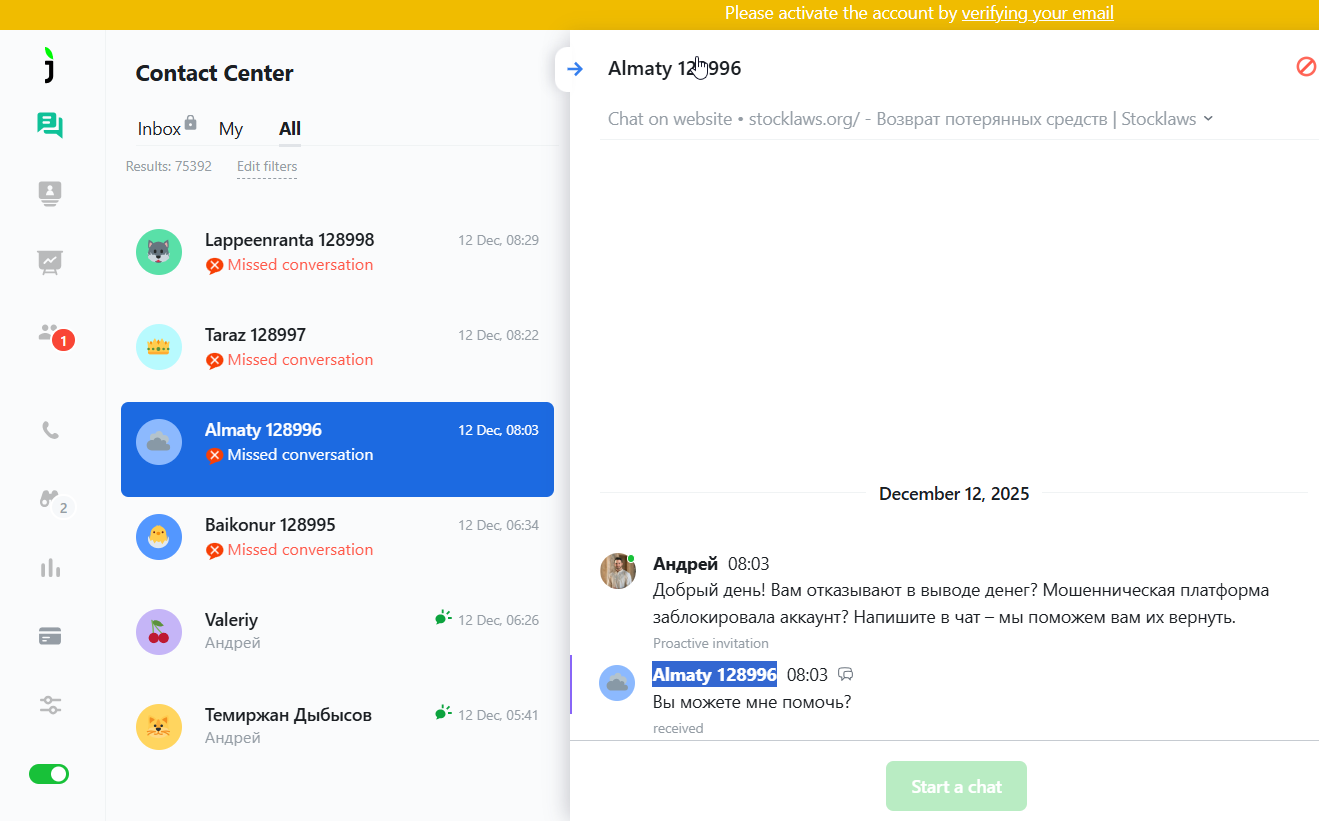Click the speech bubble icon beside 08:03
This screenshot has height=821, width=1319.
pos(845,675)
